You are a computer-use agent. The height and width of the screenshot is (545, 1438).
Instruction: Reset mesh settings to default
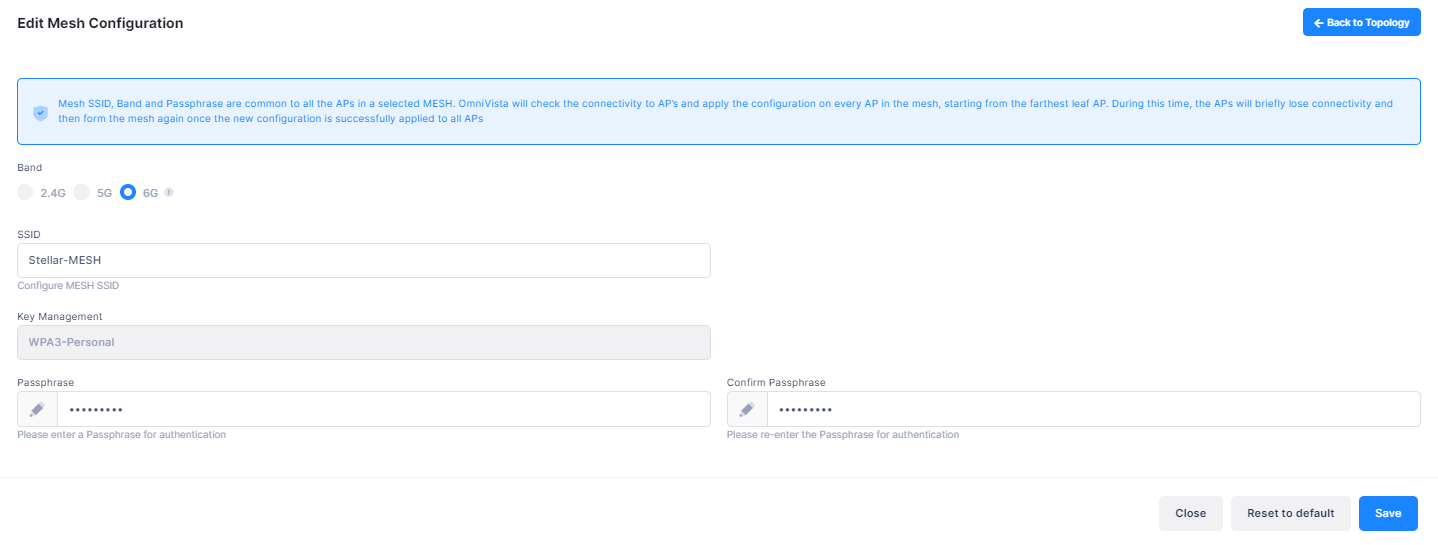click(1290, 513)
